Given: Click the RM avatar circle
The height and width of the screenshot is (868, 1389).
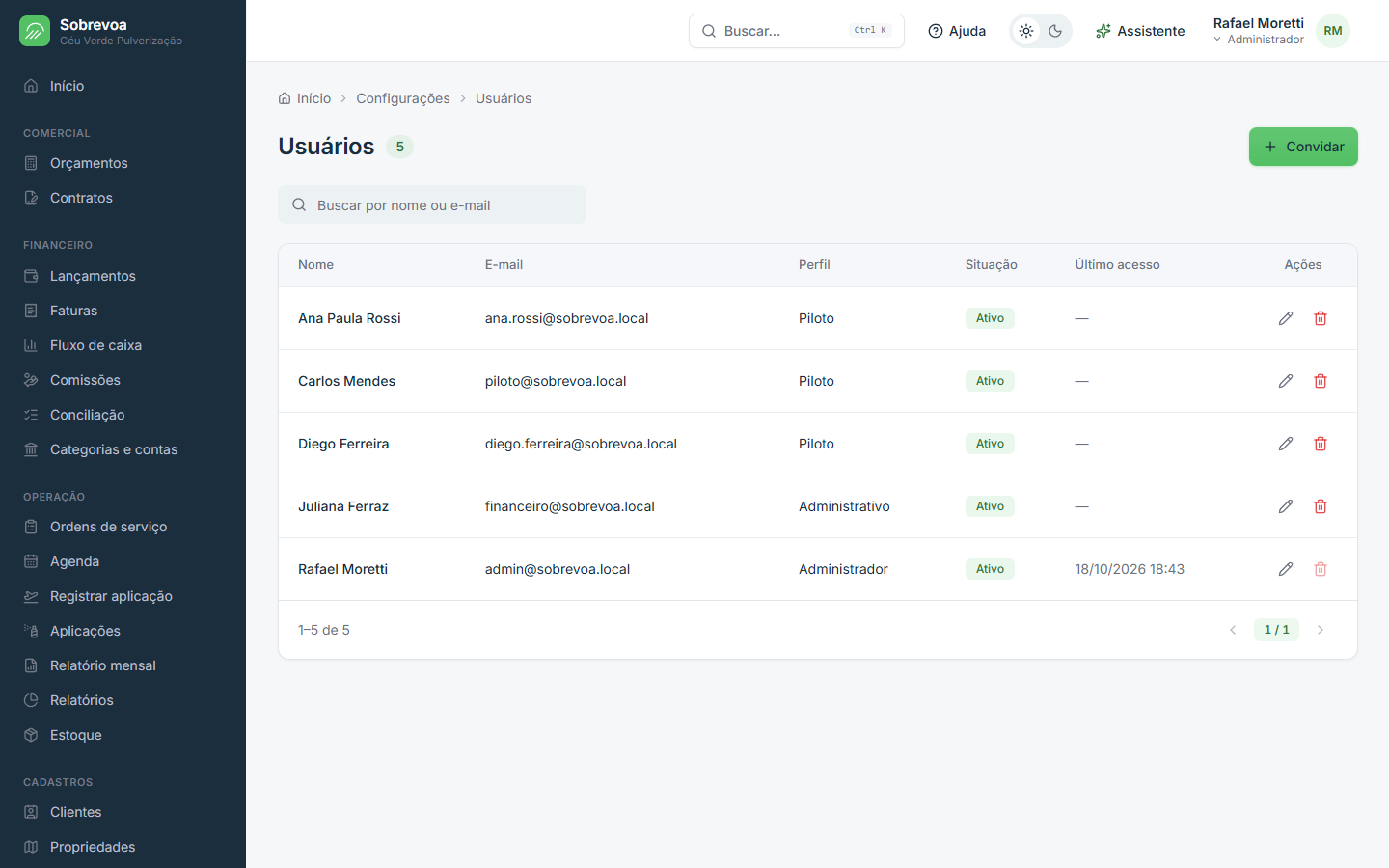Looking at the screenshot, I should tap(1333, 31).
